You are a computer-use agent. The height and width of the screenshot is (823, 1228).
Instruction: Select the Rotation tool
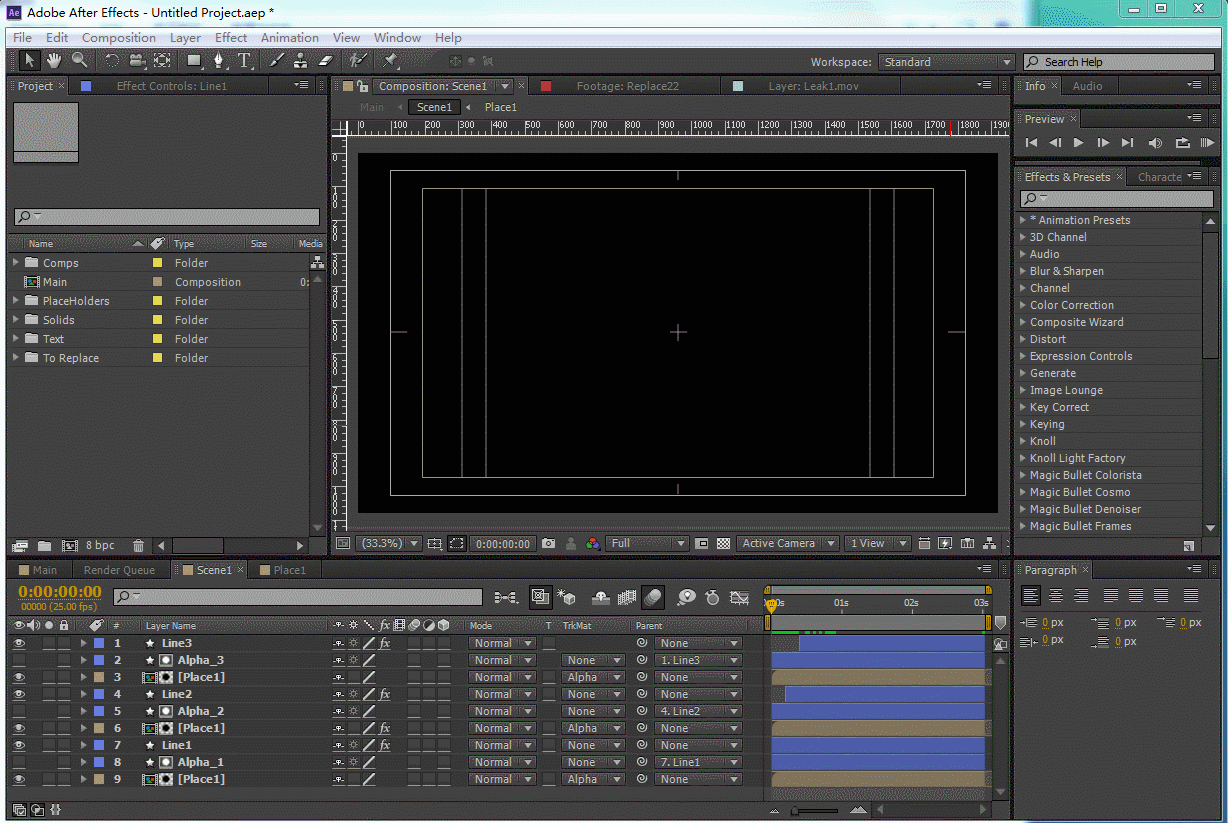112,61
